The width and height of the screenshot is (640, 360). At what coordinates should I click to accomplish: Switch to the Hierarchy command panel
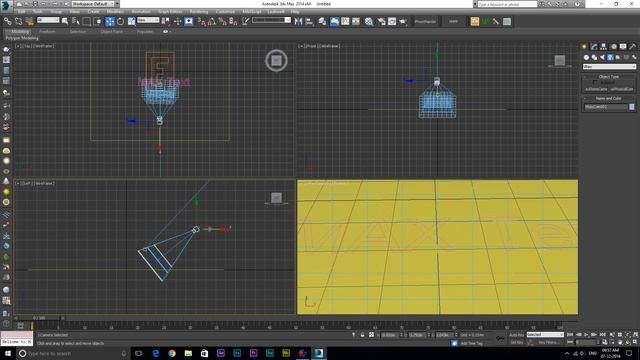(603, 47)
